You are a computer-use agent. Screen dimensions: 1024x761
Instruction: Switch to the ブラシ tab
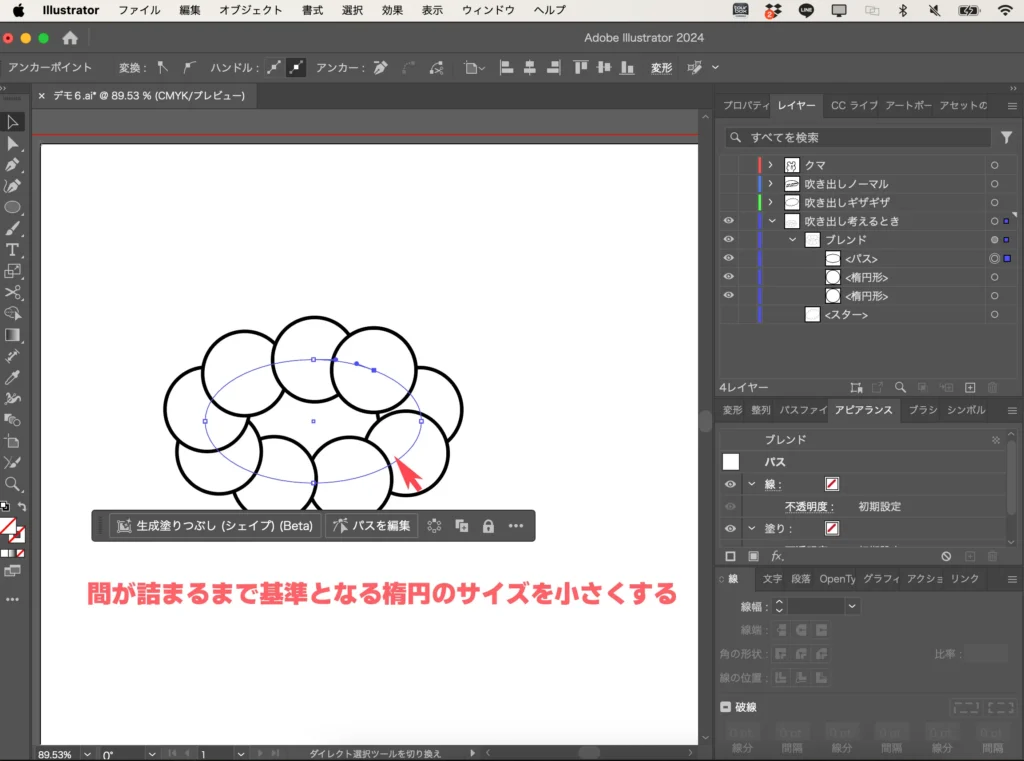click(x=922, y=410)
